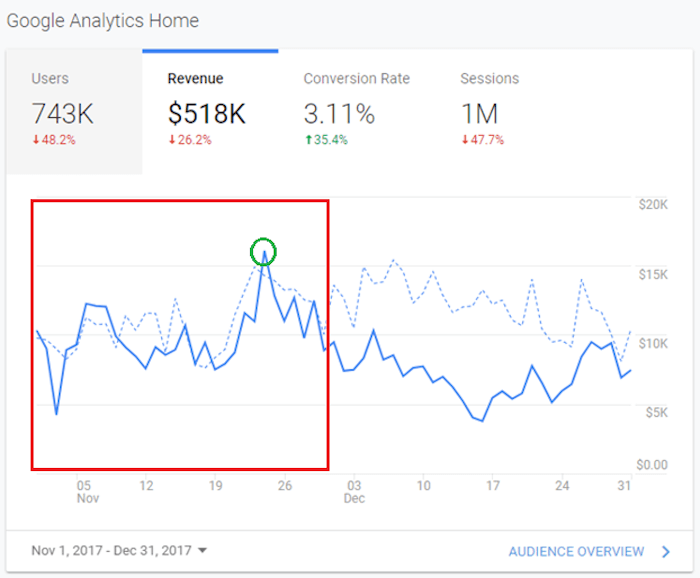Select the Users metric tab
This screenshot has height=578, width=700.
[x=74, y=110]
